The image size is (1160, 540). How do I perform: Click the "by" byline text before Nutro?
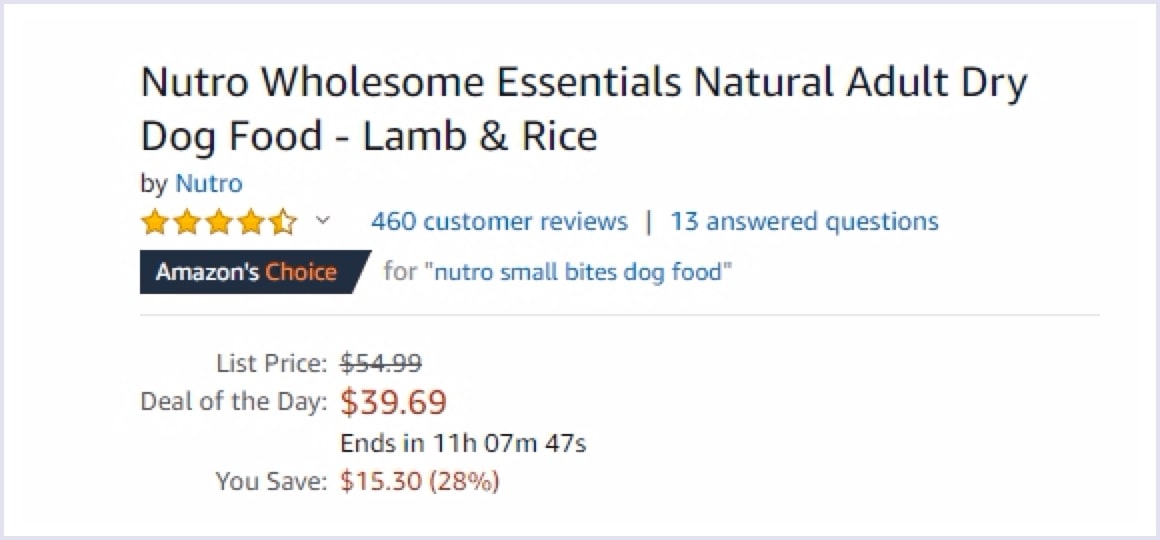[154, 184]
